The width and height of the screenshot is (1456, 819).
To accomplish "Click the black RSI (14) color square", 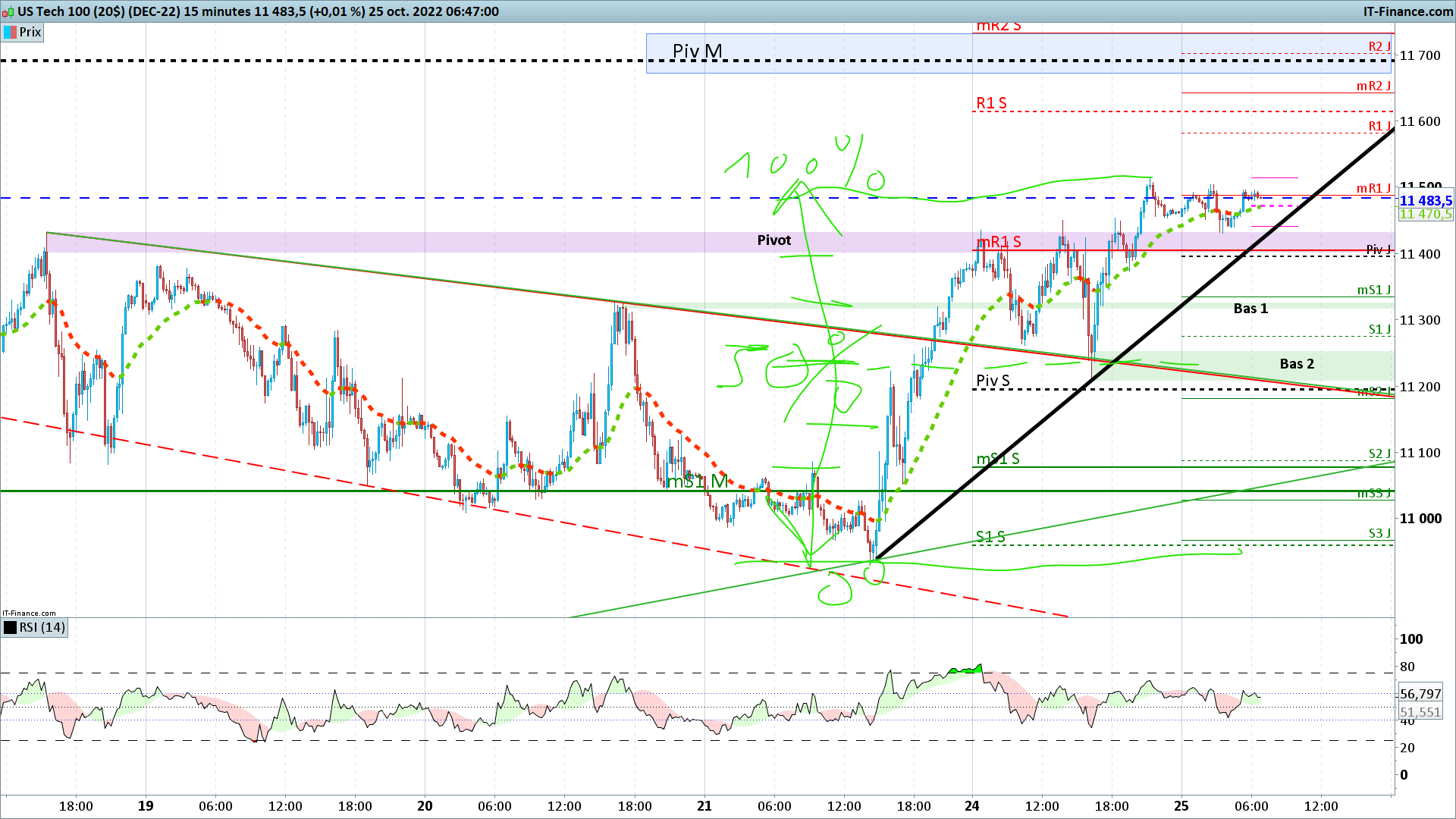I will (10, 627).
